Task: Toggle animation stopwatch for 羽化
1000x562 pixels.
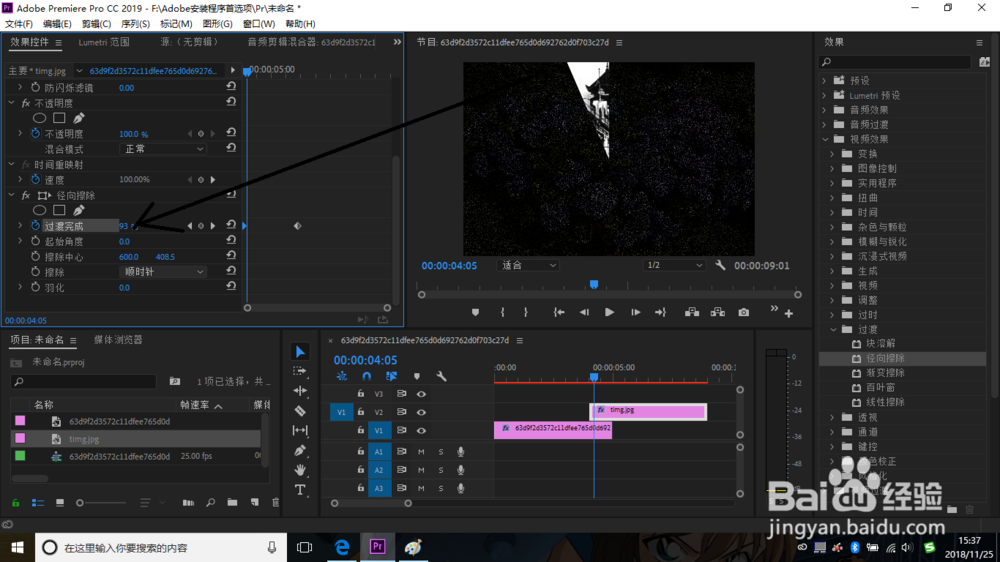Action: (x=35, y=288)
